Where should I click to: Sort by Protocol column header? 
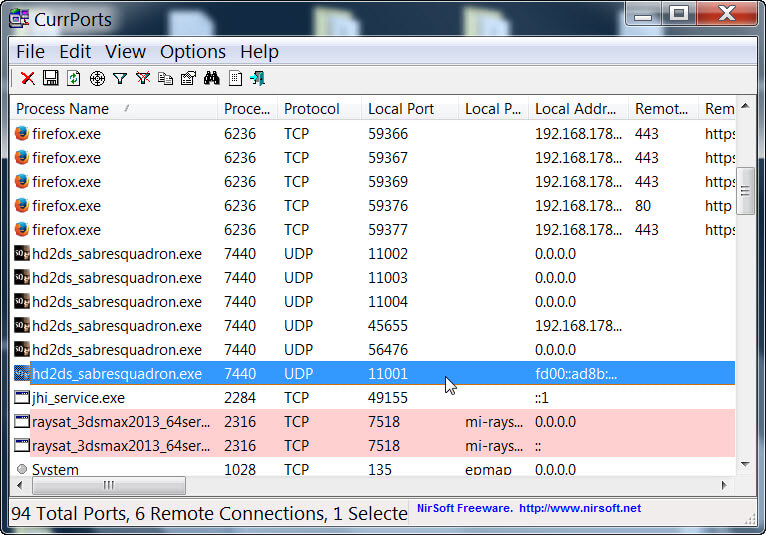319,108
